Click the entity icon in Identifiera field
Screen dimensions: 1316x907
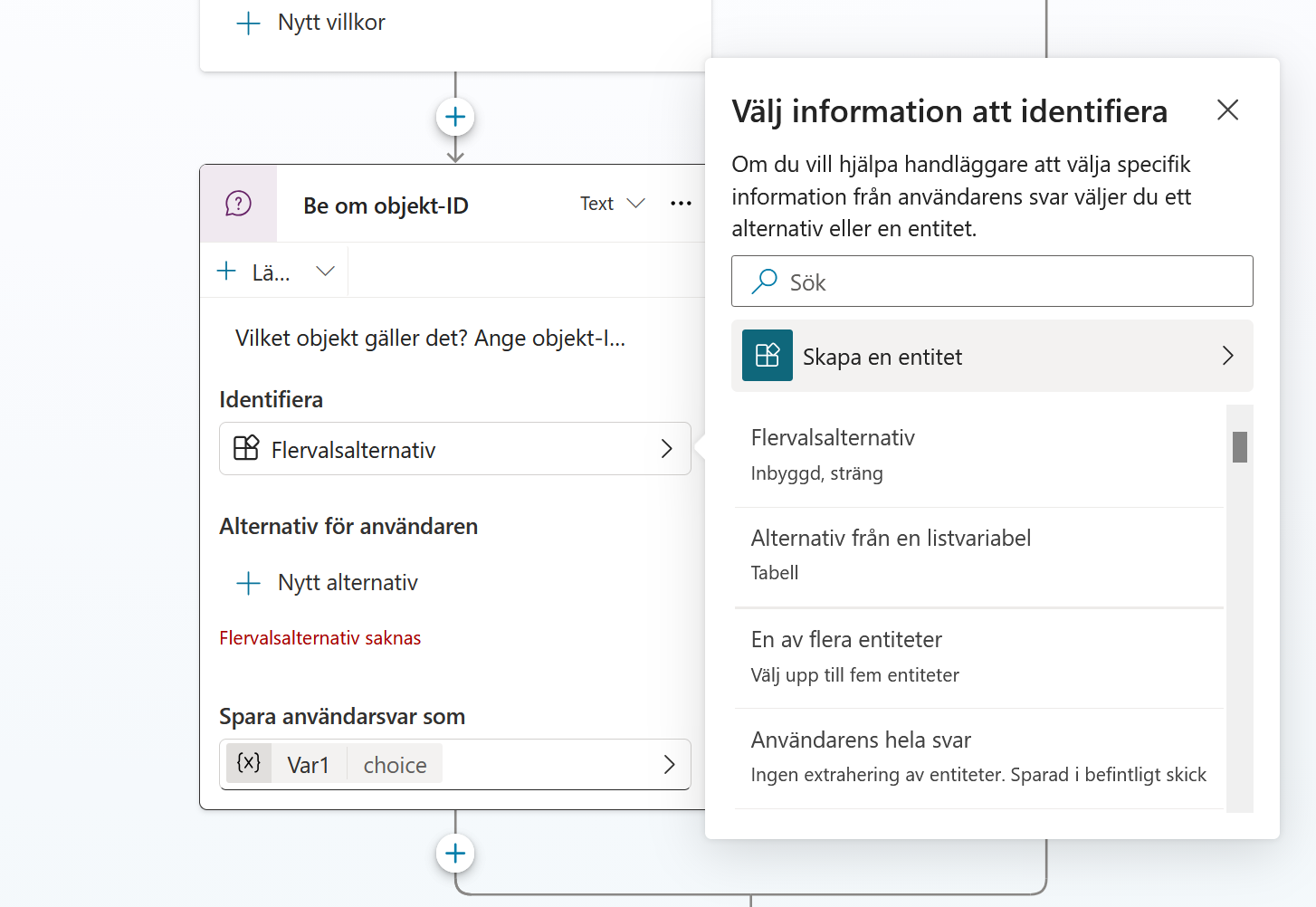(246, 448)
